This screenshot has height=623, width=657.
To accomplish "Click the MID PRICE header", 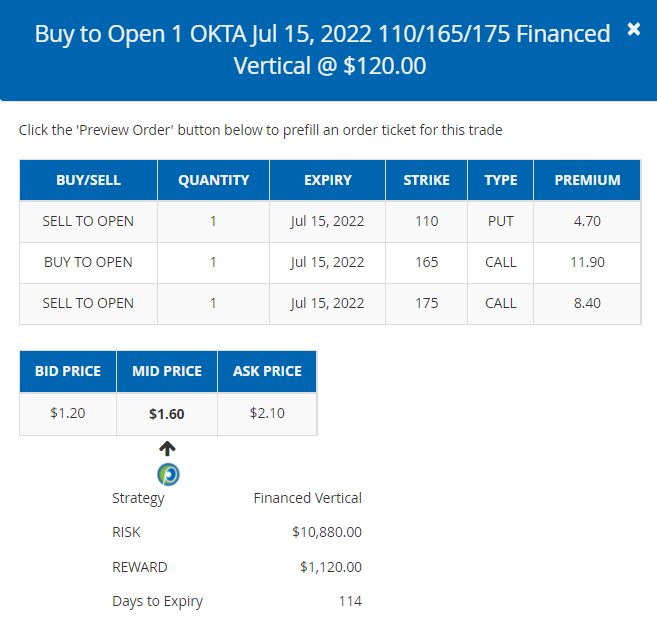I will click(167, 371).
